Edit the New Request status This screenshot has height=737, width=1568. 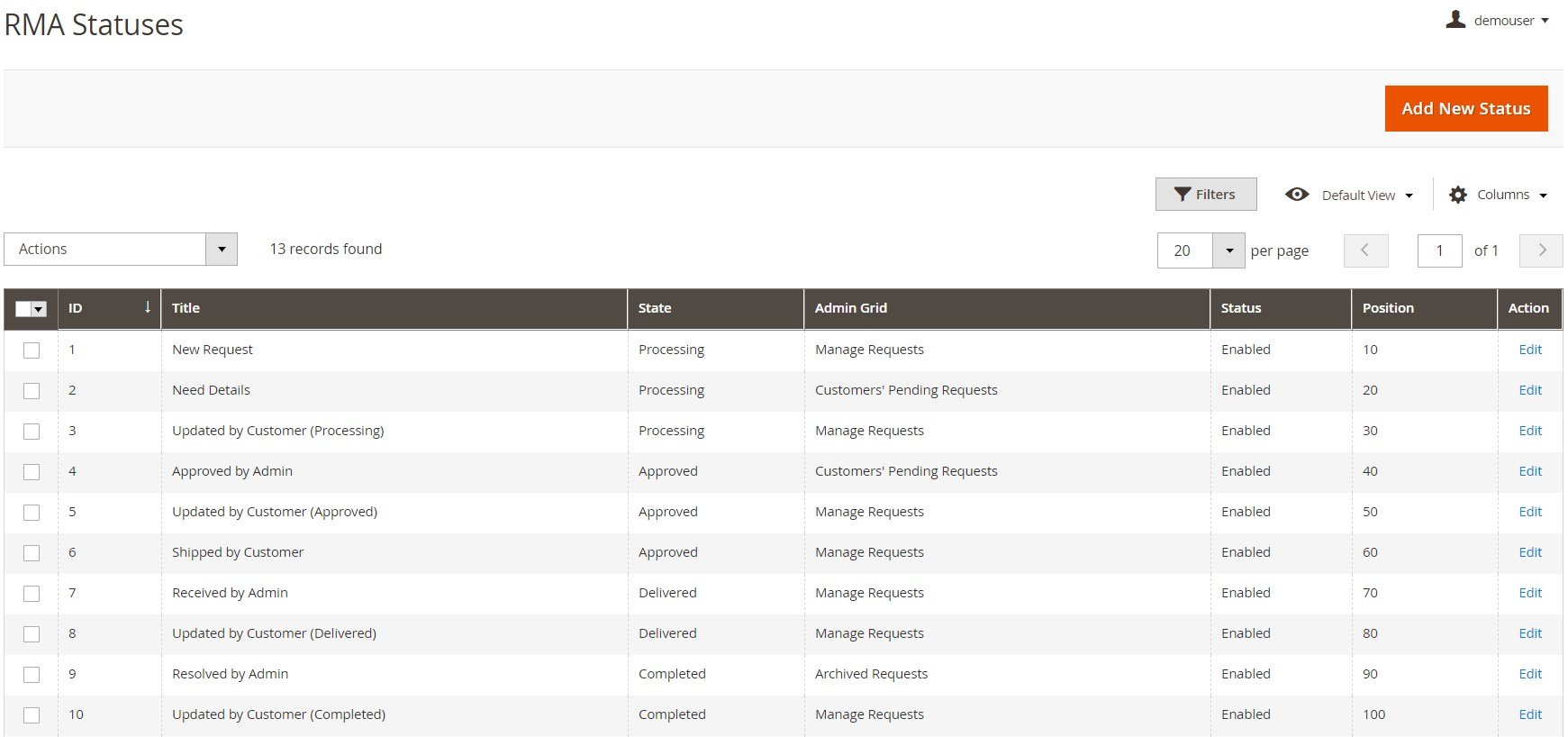1530,350
